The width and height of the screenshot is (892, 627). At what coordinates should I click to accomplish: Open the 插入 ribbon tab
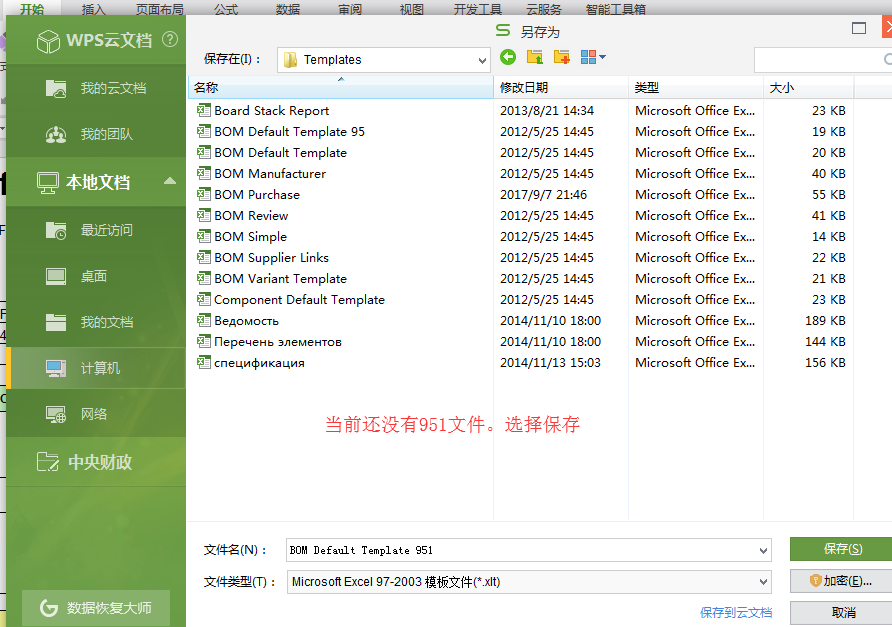[93, 9]
